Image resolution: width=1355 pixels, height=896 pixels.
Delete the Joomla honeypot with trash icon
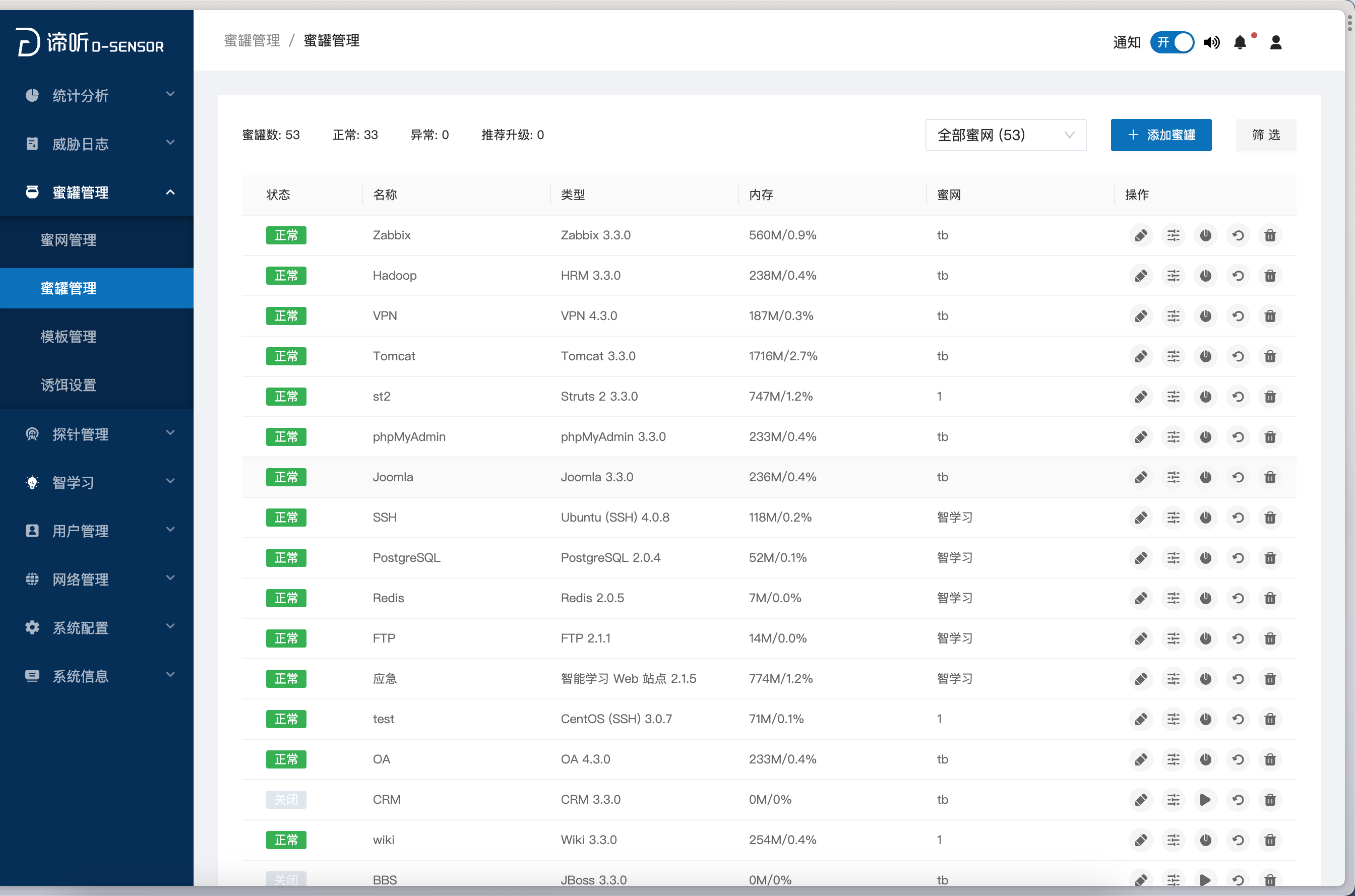(1270, 477)
